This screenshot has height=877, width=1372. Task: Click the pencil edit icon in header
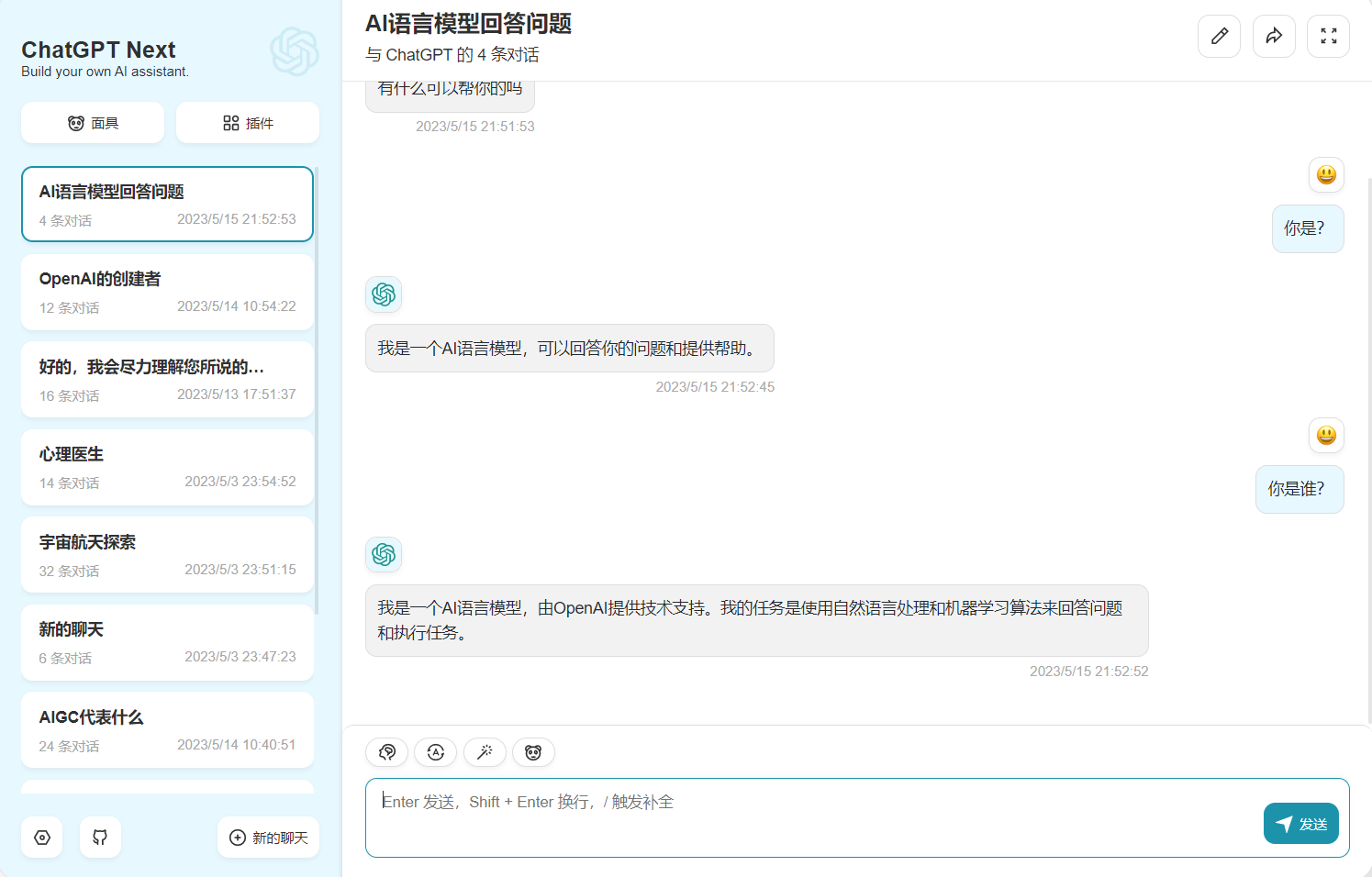1219,37
